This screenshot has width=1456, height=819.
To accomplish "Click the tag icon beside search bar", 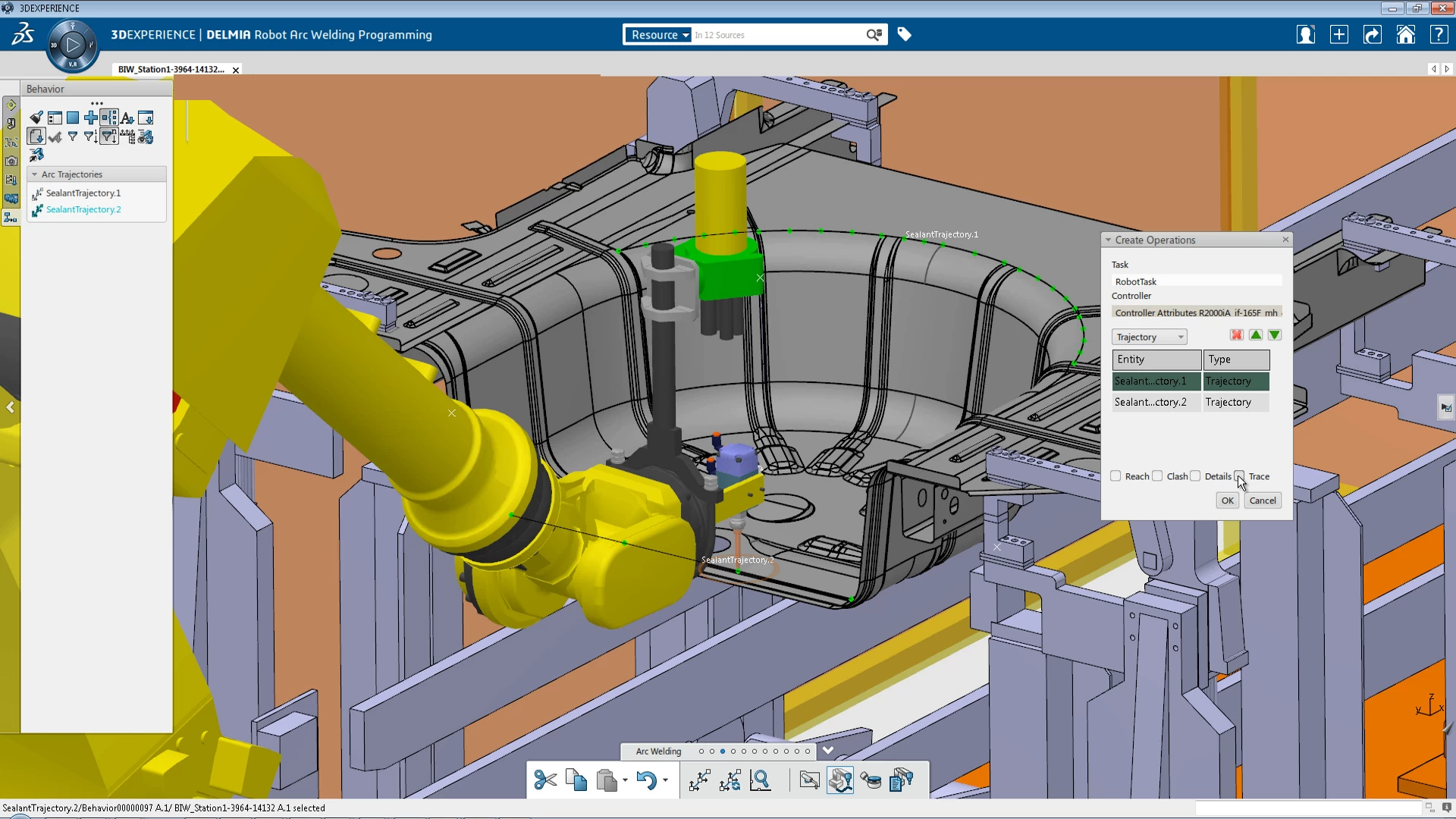I will [904, 35].
